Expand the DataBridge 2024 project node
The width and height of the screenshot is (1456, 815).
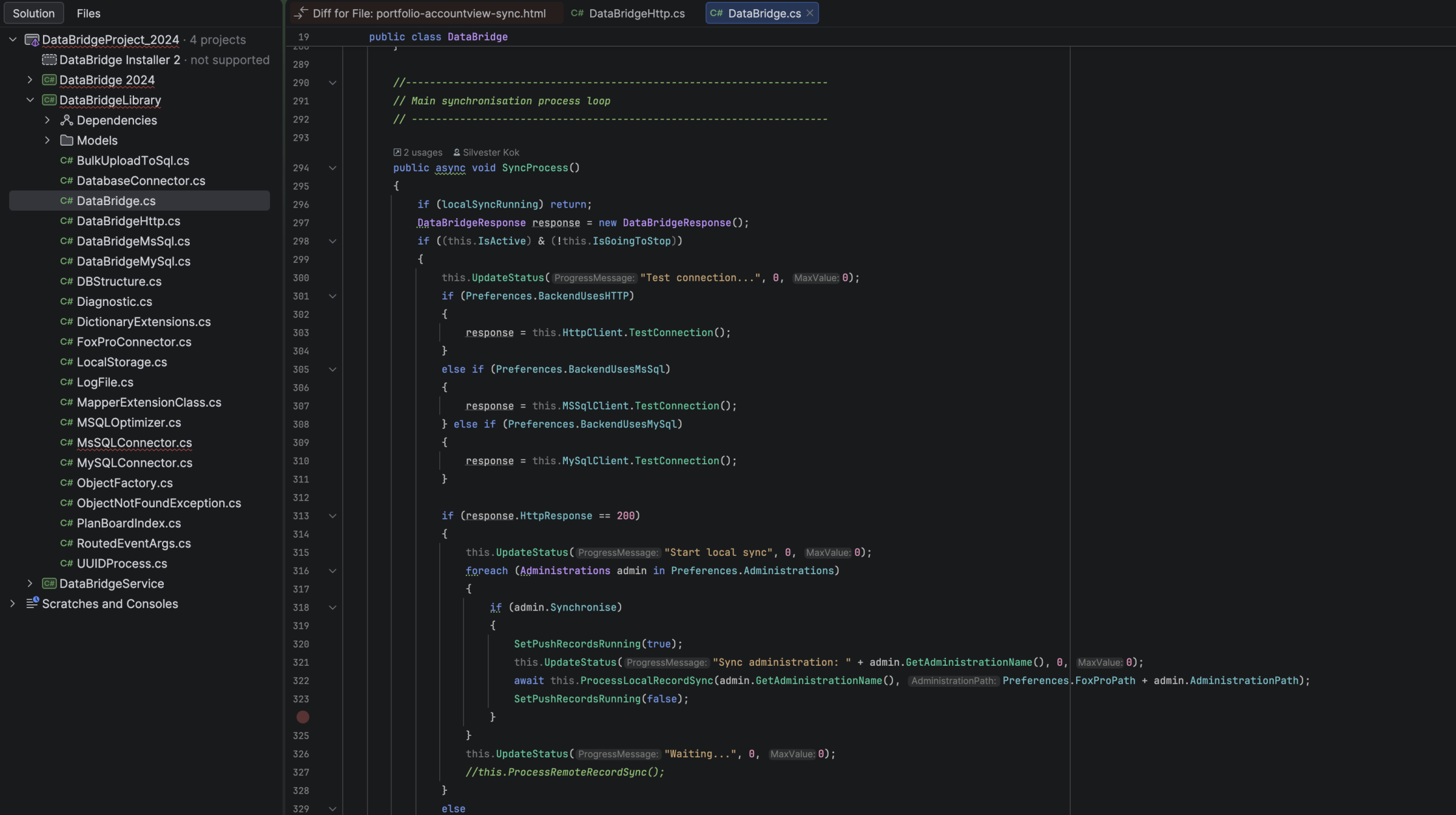(30, 80)
